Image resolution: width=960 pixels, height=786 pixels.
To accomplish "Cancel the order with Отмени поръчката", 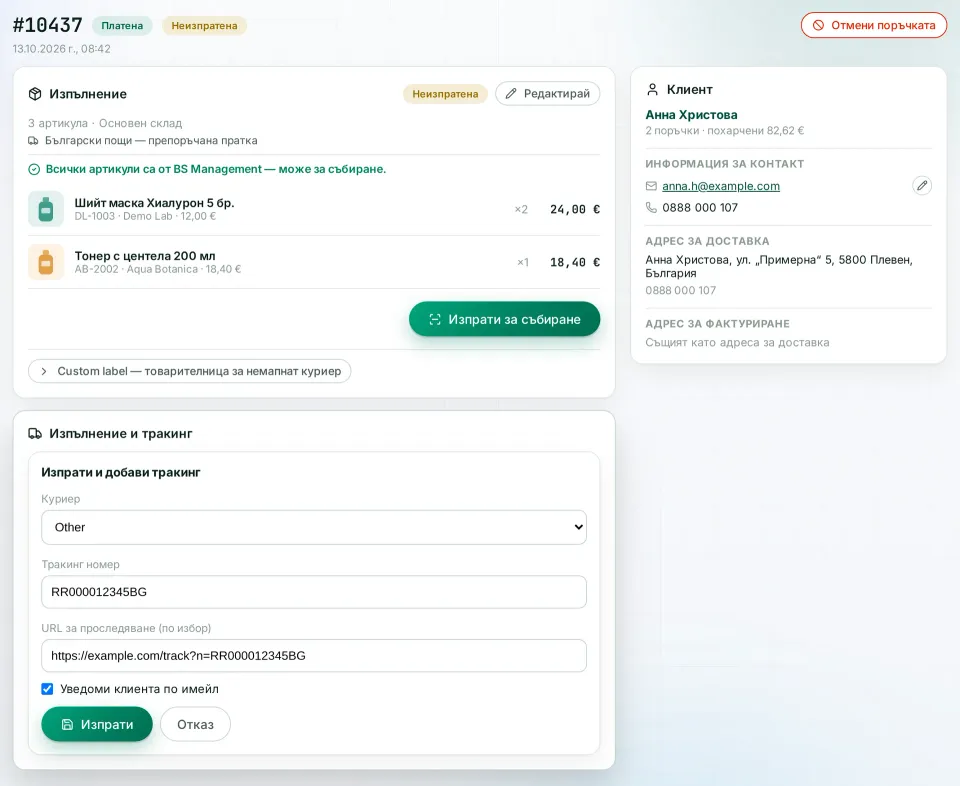I will pyautogui.click(x=874, y=25).
